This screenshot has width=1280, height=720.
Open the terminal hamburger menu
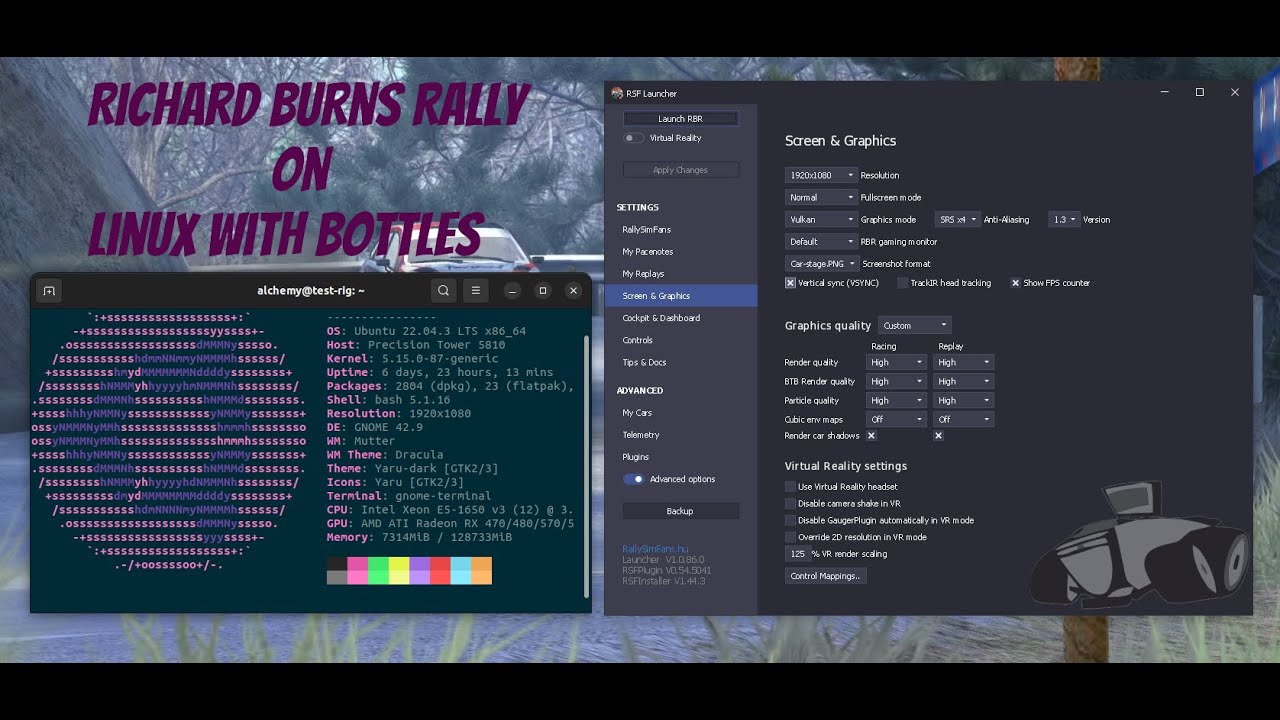pos(476,291)
